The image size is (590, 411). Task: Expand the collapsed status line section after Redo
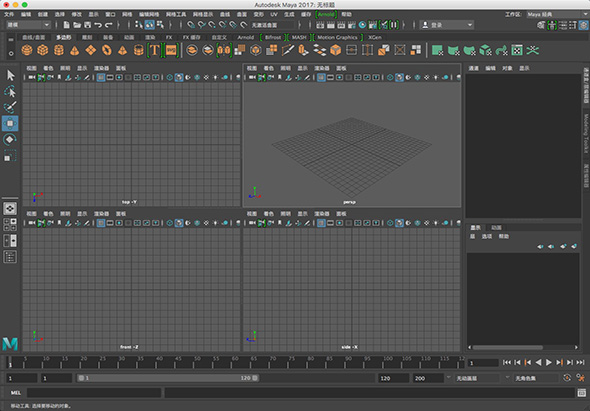[119, 25]
